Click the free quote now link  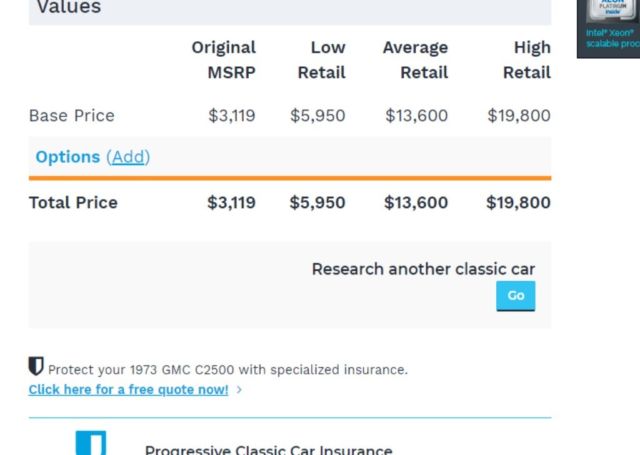point(128,390)
